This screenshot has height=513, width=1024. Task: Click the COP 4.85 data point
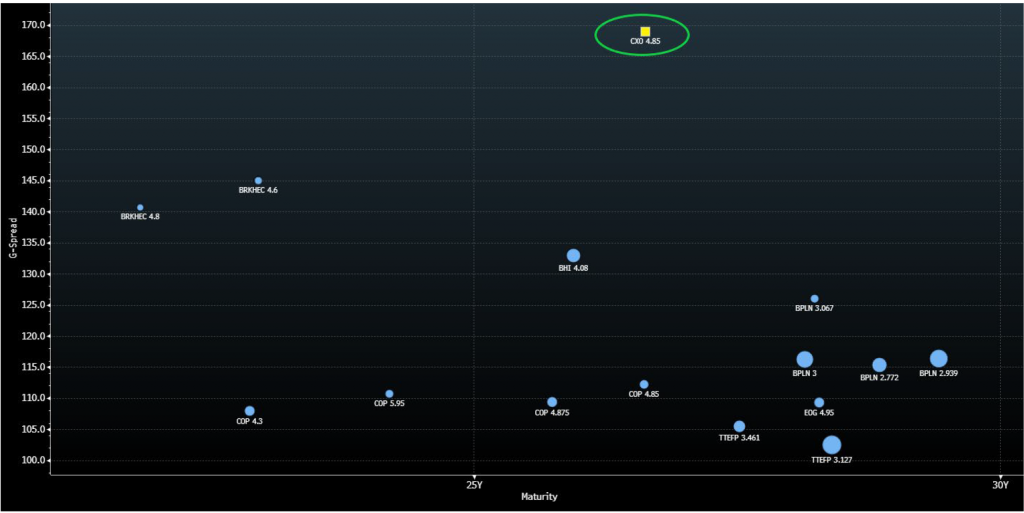644,385
